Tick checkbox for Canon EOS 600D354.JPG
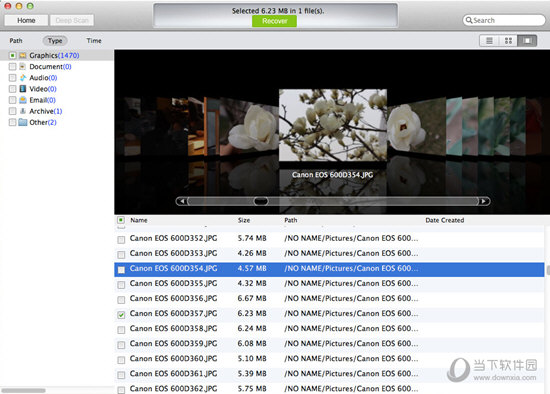 (x=121, y=270)
